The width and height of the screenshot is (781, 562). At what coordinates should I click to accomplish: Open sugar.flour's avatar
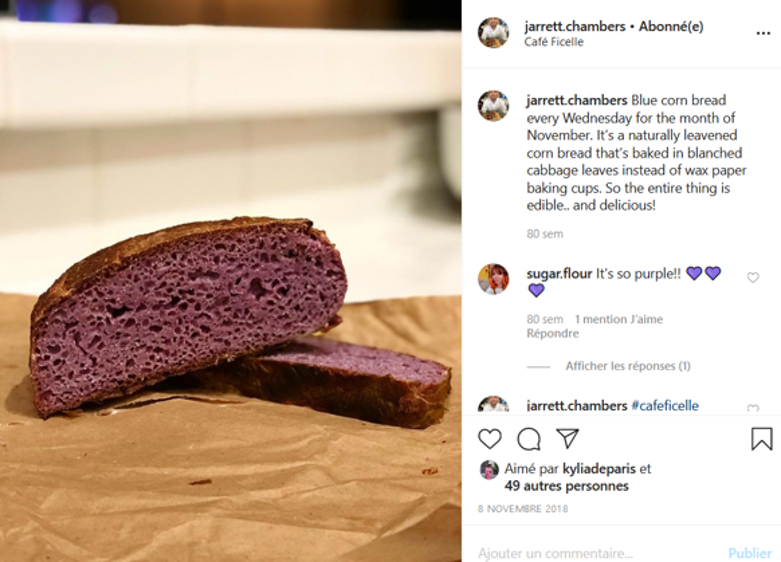point(493,279)
